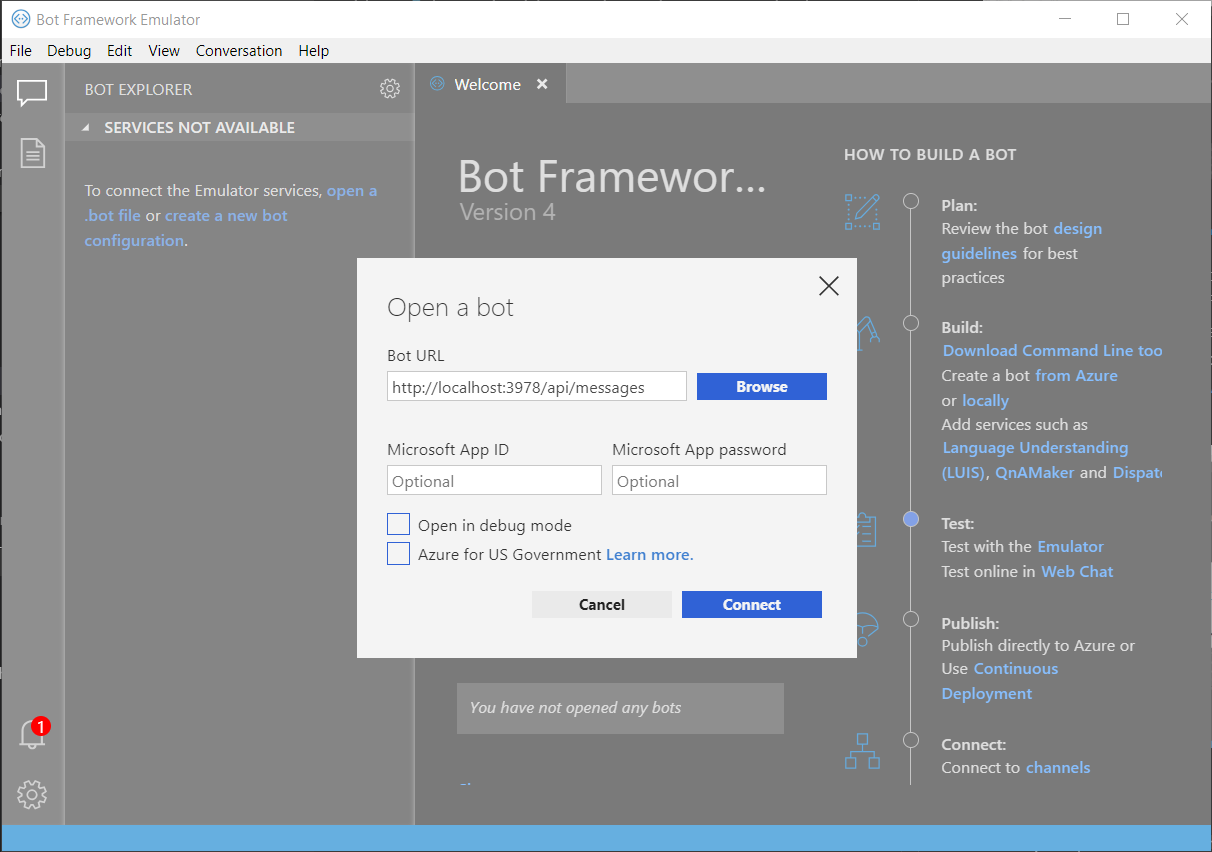Select the Welcome tab

[487, 85]
